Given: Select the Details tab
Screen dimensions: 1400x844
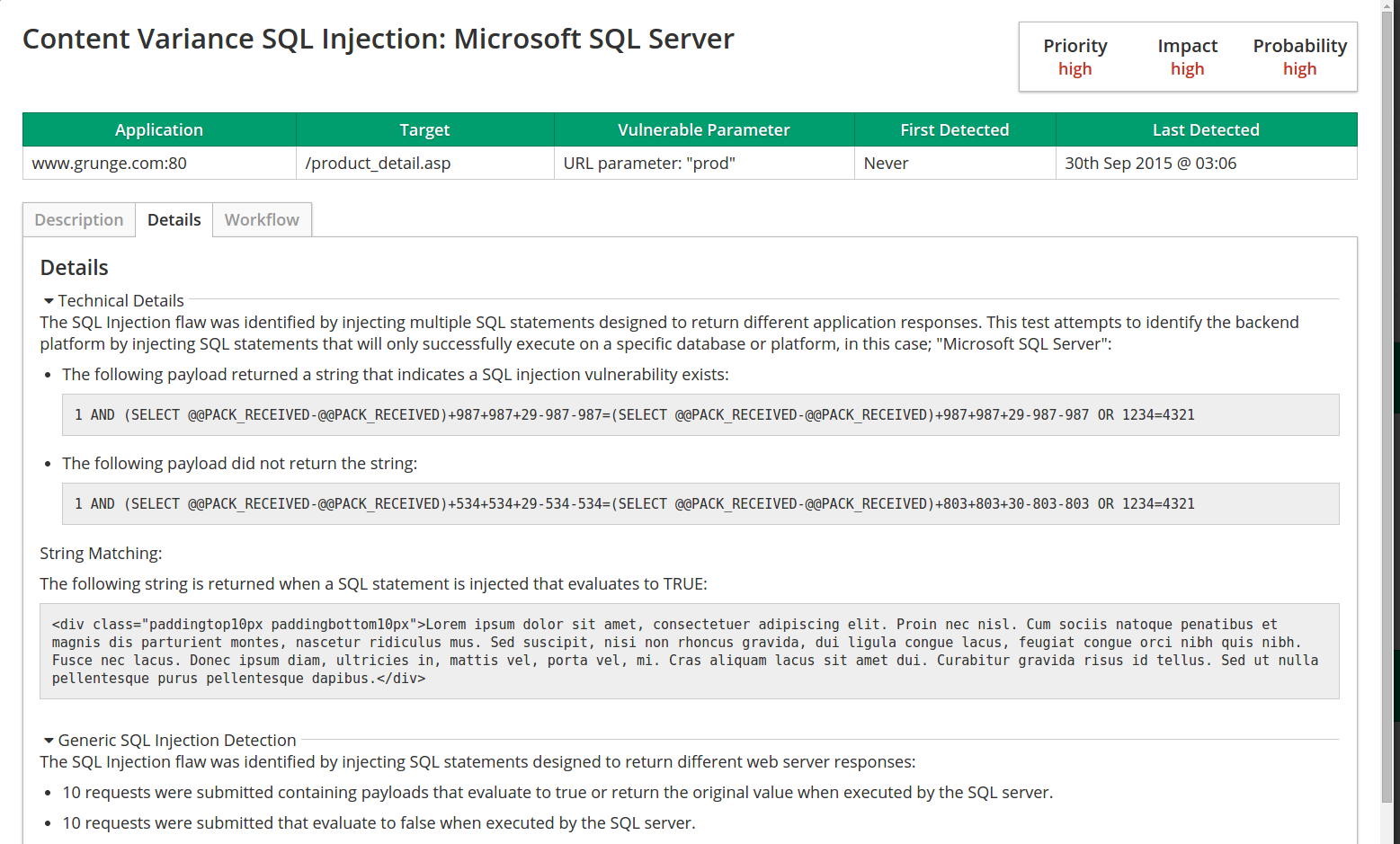Looking at the screenshot, I should pos(174,220).
